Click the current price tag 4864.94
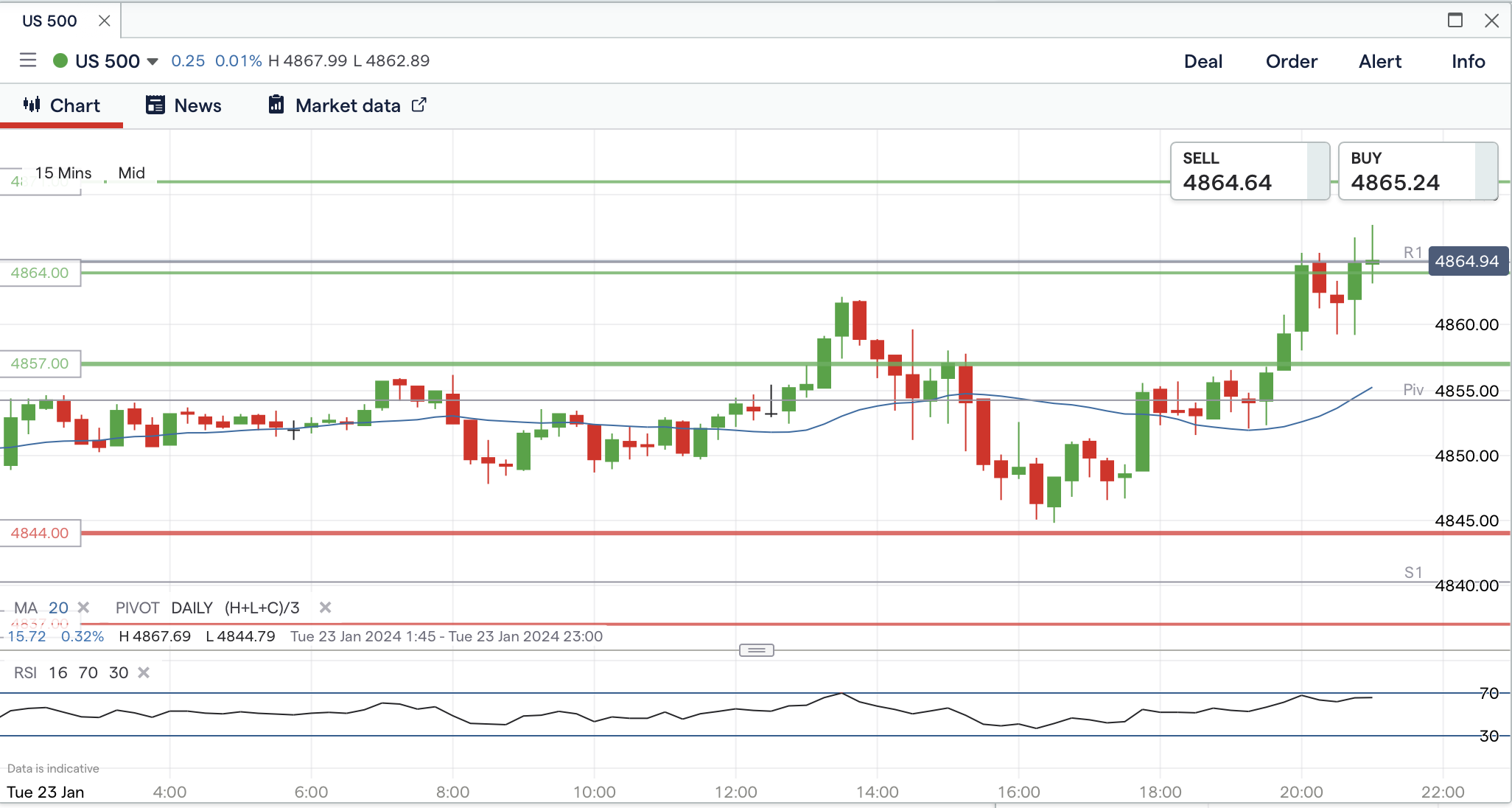Image resolution: width=1512 pixels, height=808 pixels. coord(1467,261)
